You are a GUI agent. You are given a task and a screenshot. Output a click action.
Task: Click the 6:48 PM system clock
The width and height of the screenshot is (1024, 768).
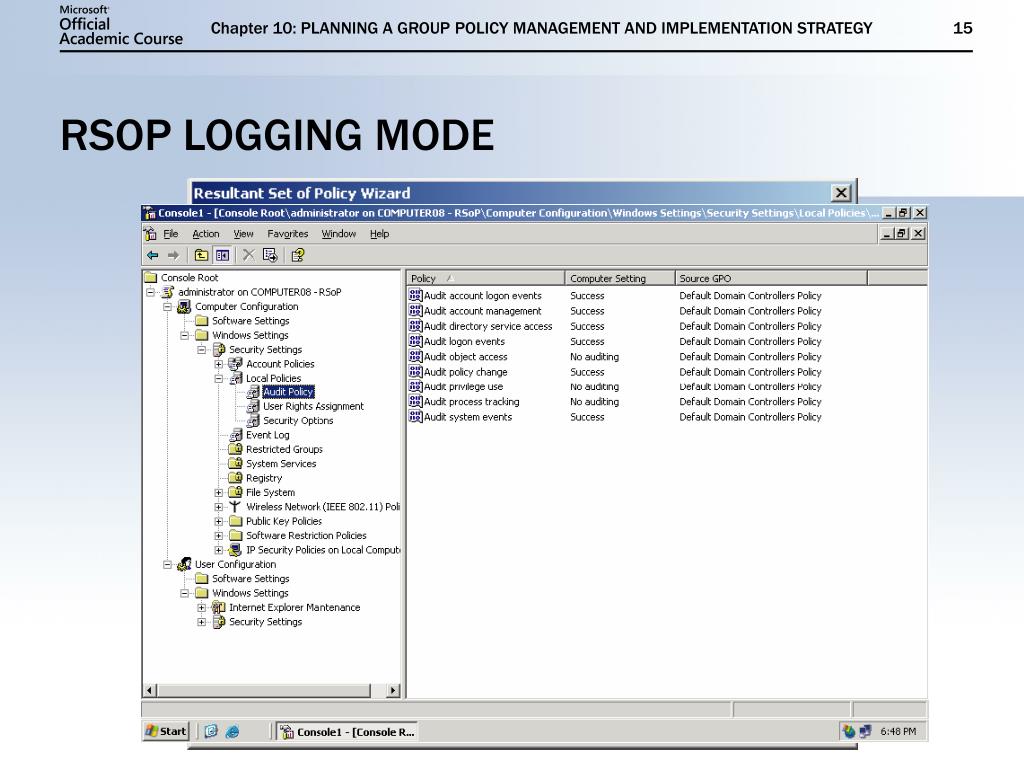[898, 731]
